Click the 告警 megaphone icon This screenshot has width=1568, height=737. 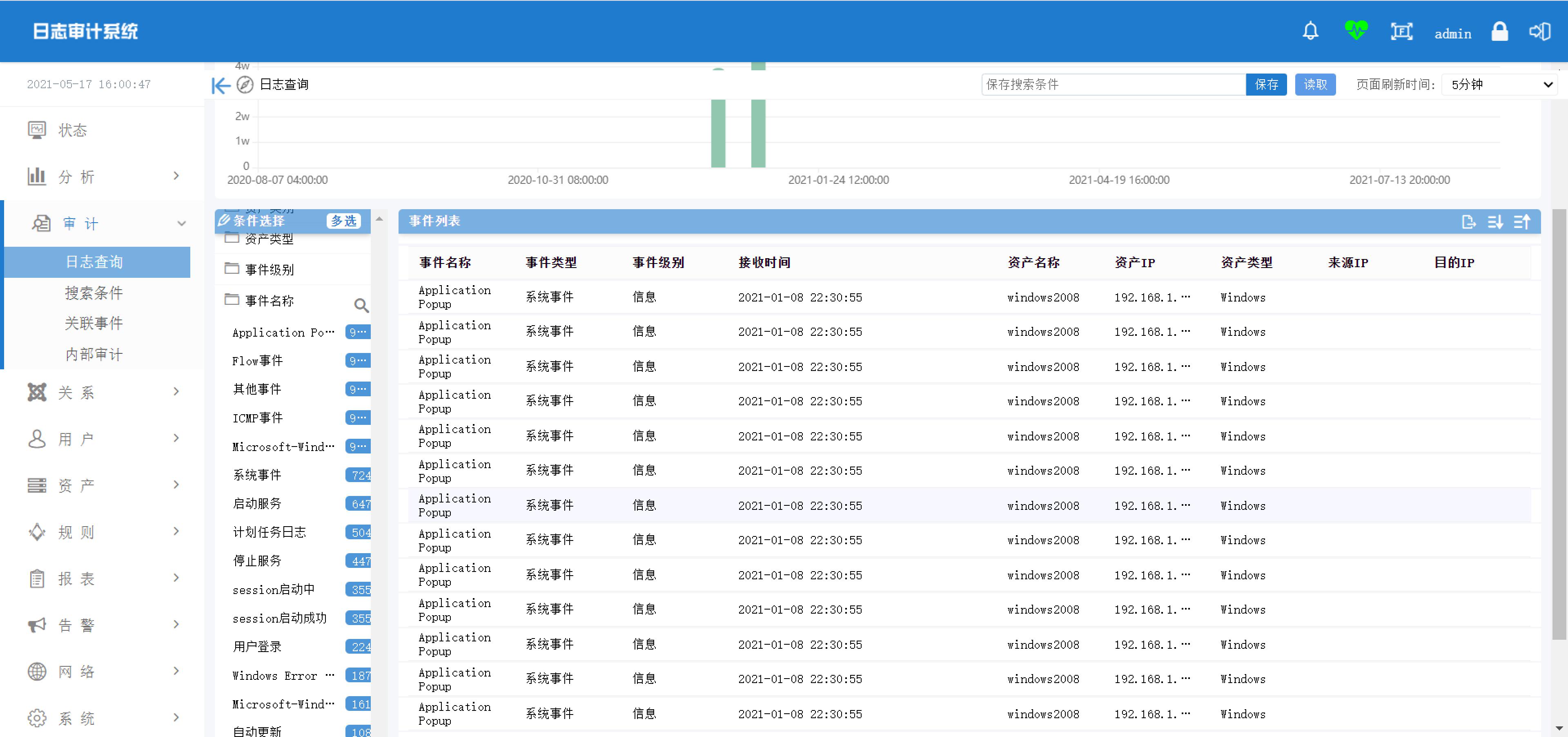tap(36, 625)
